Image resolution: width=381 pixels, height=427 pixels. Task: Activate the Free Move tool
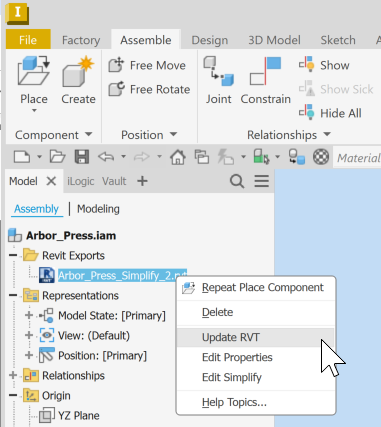[150, 65]
